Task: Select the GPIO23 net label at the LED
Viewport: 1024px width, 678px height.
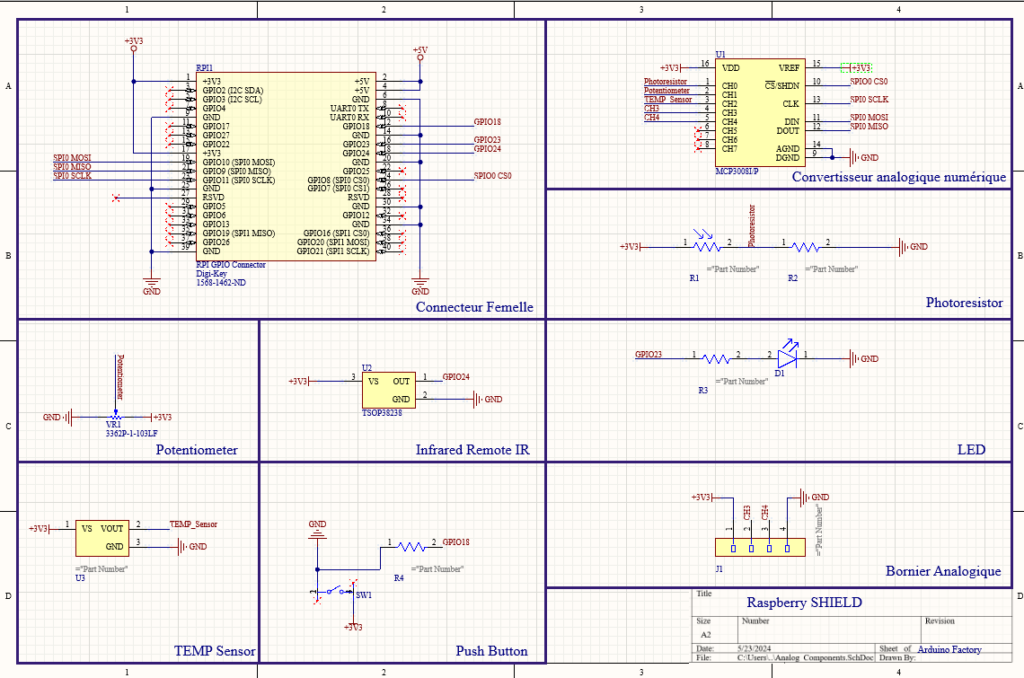Action: coord(648,354)
